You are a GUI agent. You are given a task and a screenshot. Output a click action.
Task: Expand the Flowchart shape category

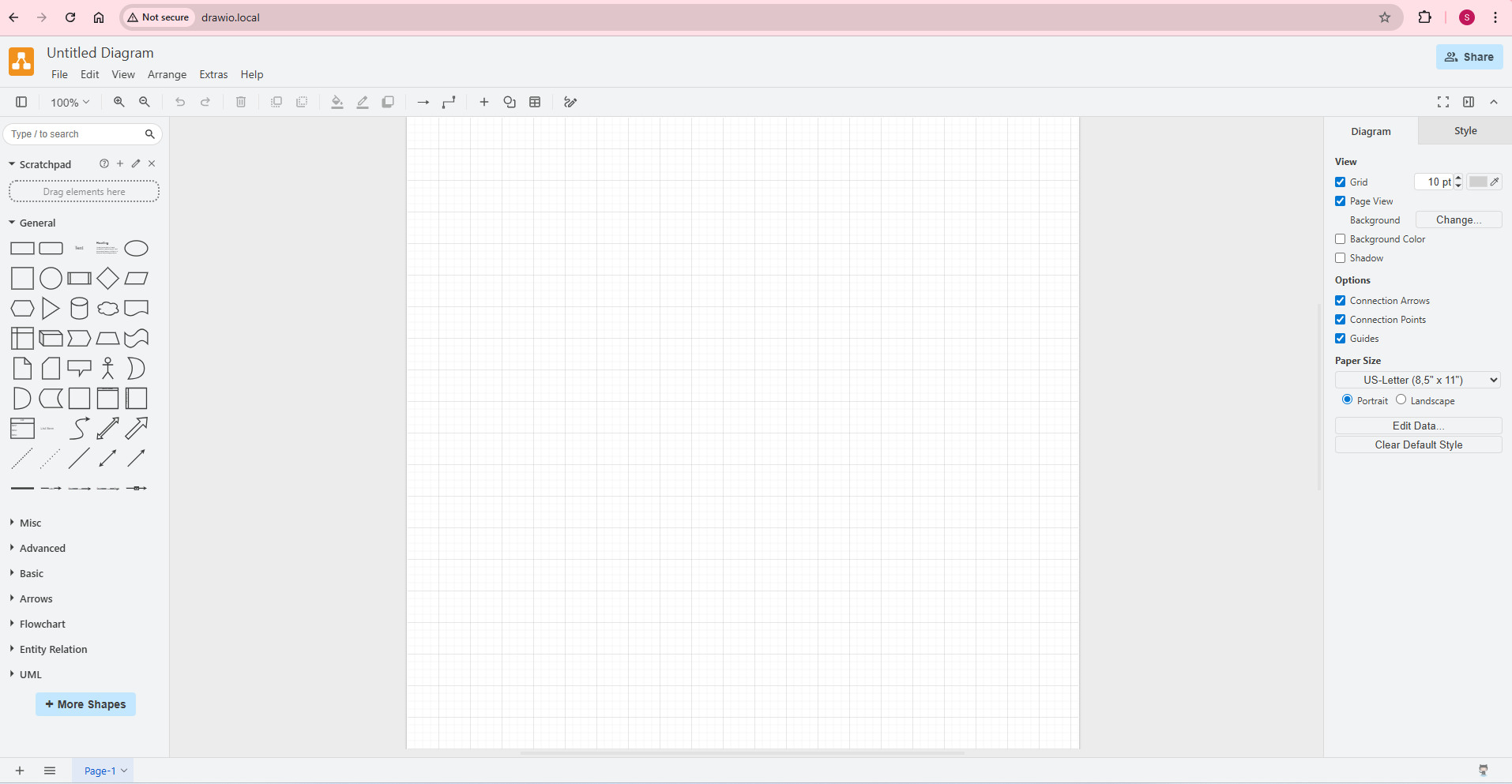[42, 624]
